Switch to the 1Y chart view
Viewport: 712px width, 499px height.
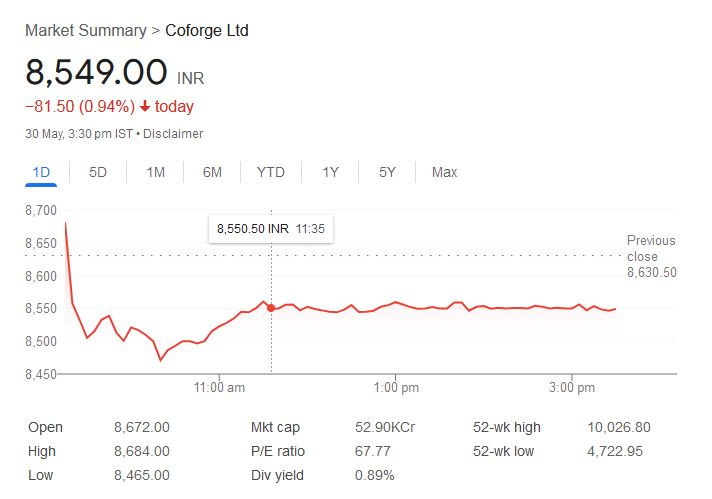click(x=330, y=172)
